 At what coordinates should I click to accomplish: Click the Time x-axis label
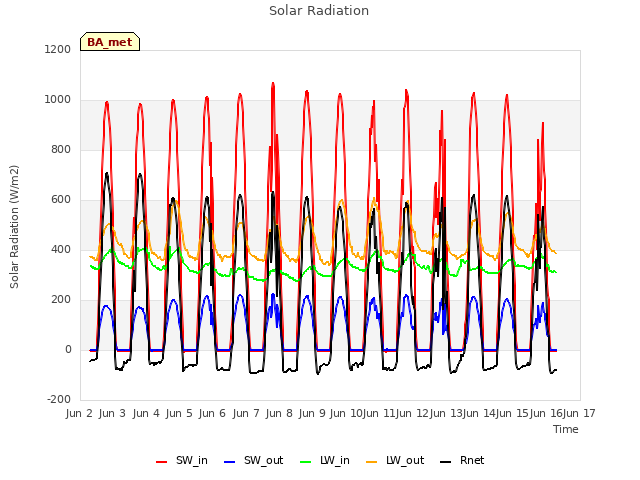click(x=566, y=429)
